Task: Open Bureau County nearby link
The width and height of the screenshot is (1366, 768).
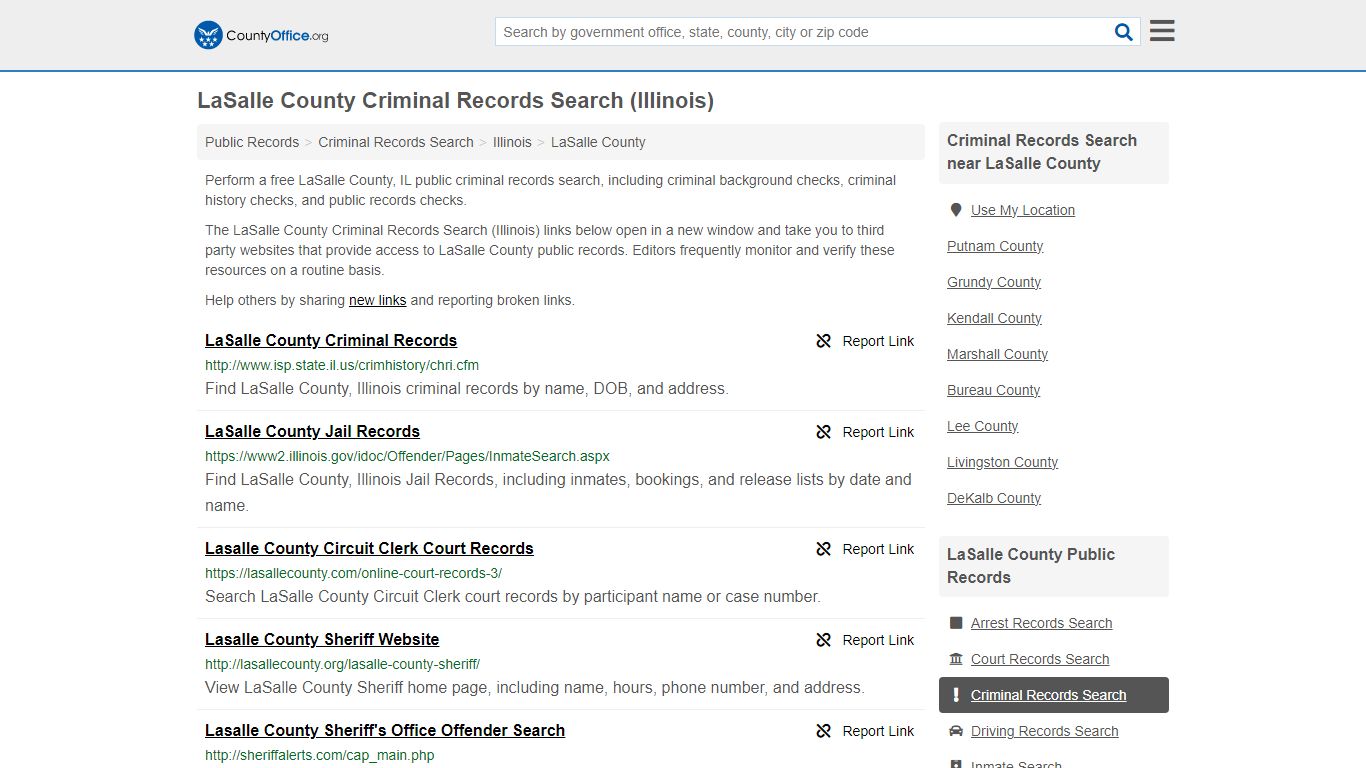Action: point(993,390)
